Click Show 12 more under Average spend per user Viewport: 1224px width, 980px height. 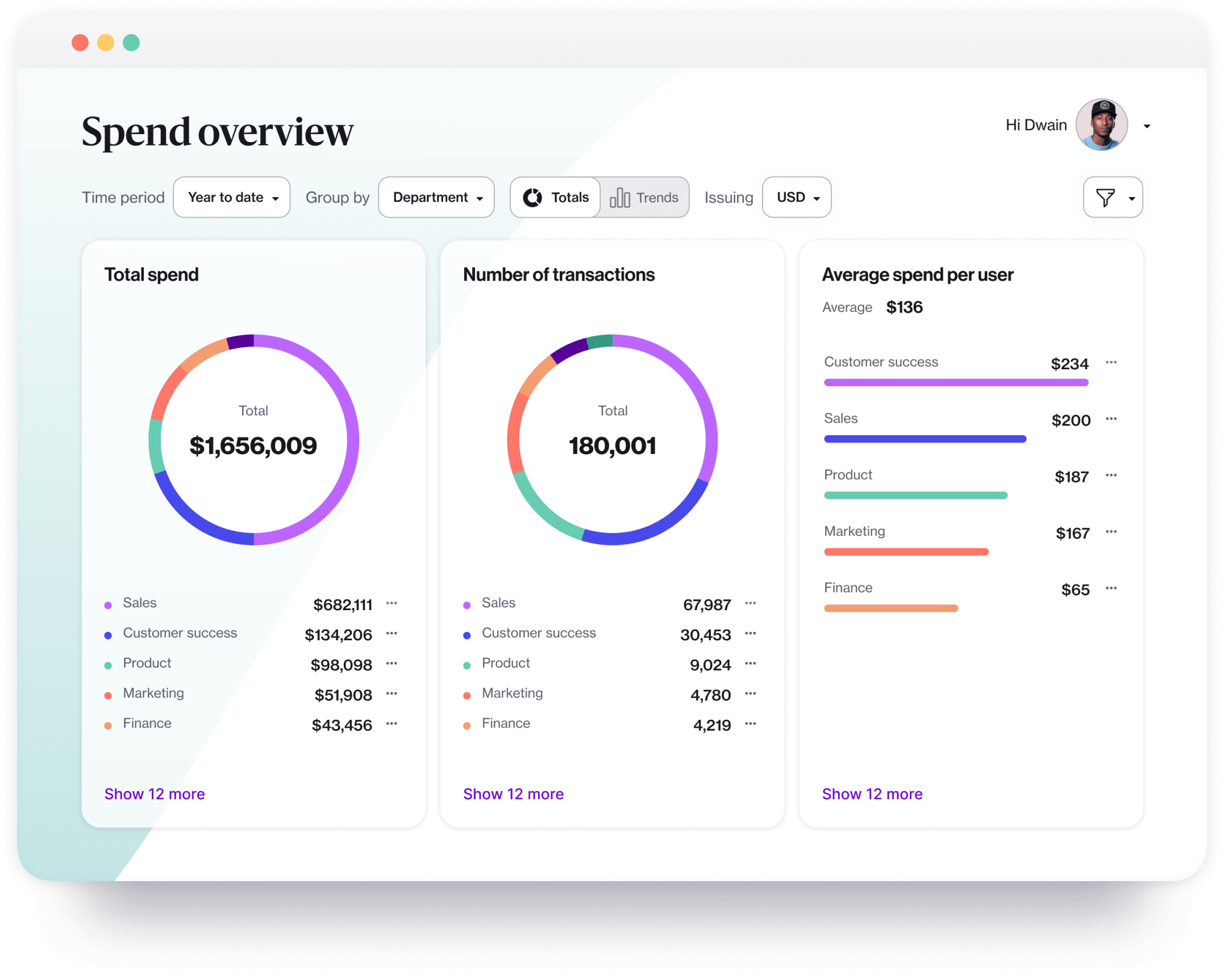(x=872, y=794)
